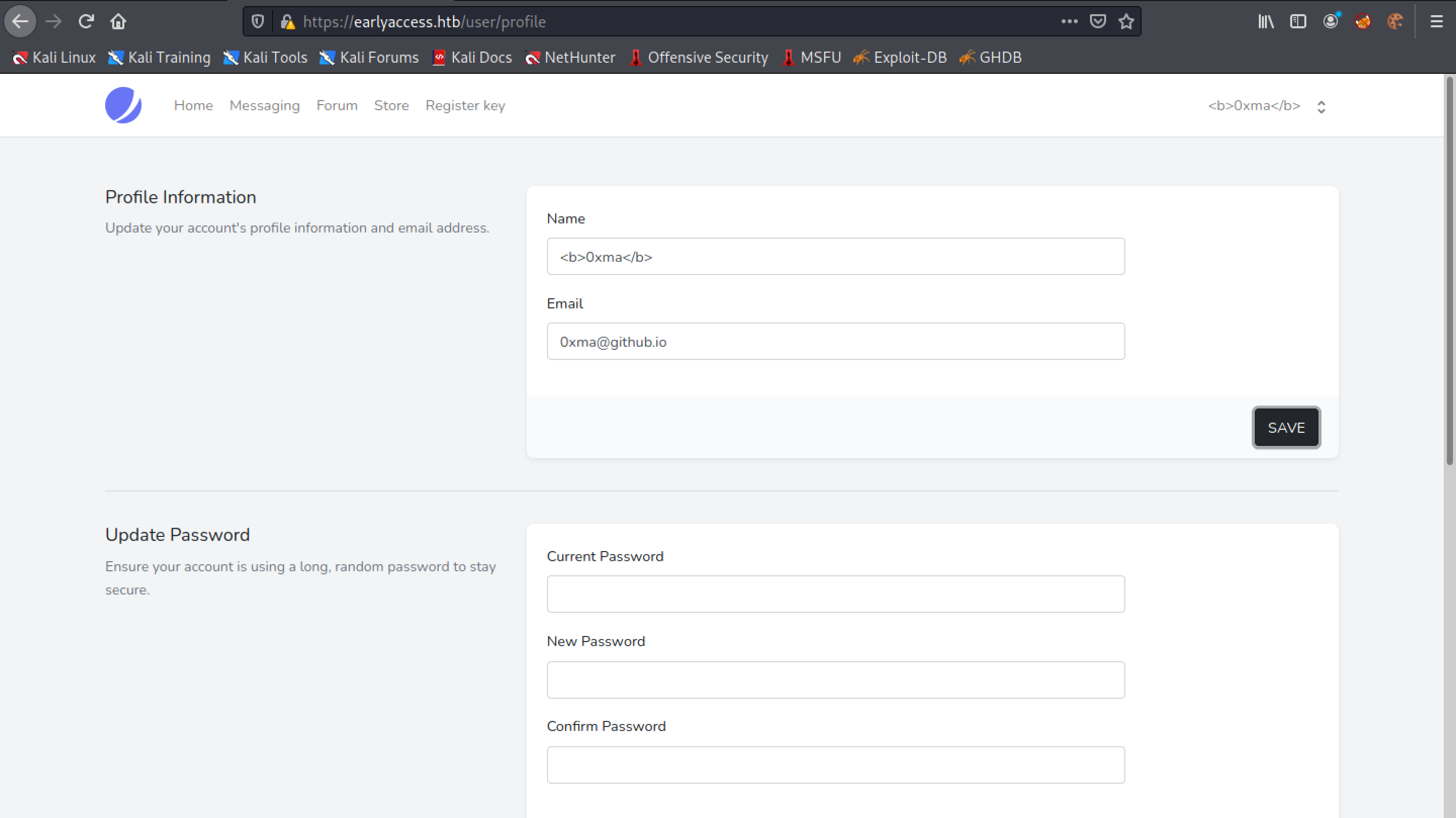Click the page vertical scrollbar
This screenshot has height=818, width=1456.
[1450, 271]
